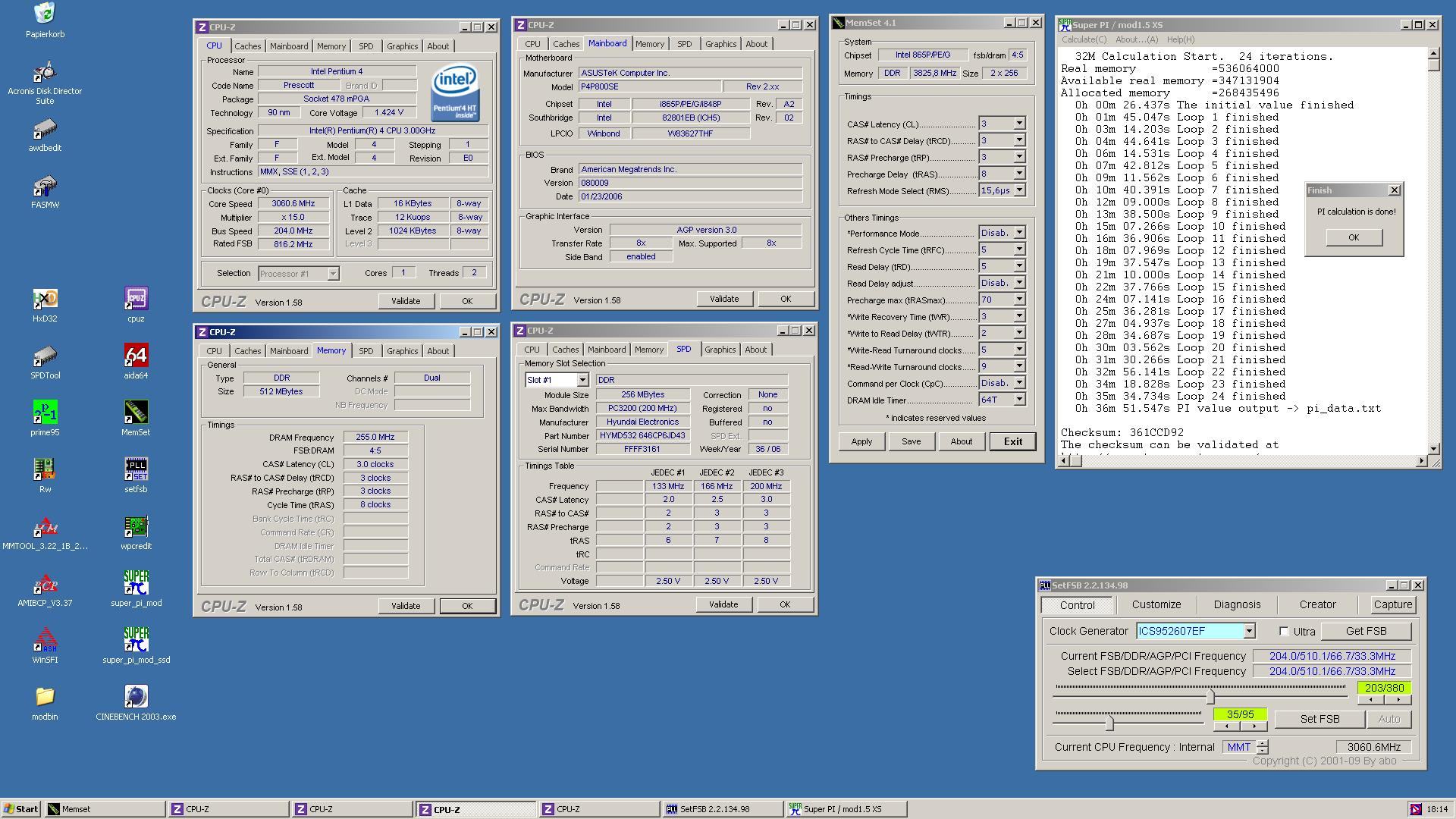Switch to Memset taskbar button

(x=105, y=809)
